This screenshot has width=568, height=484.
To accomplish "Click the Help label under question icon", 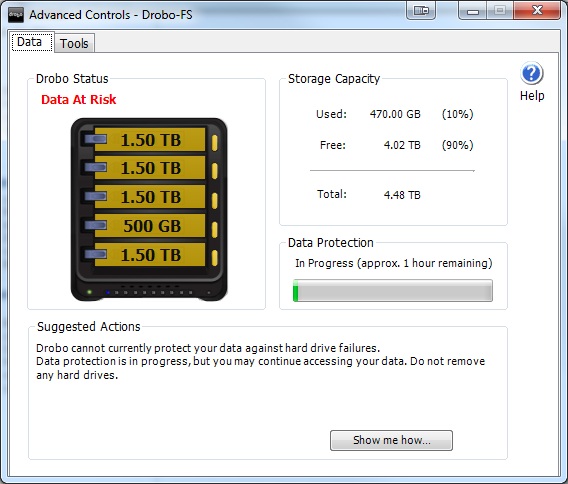I will [532, 96].
